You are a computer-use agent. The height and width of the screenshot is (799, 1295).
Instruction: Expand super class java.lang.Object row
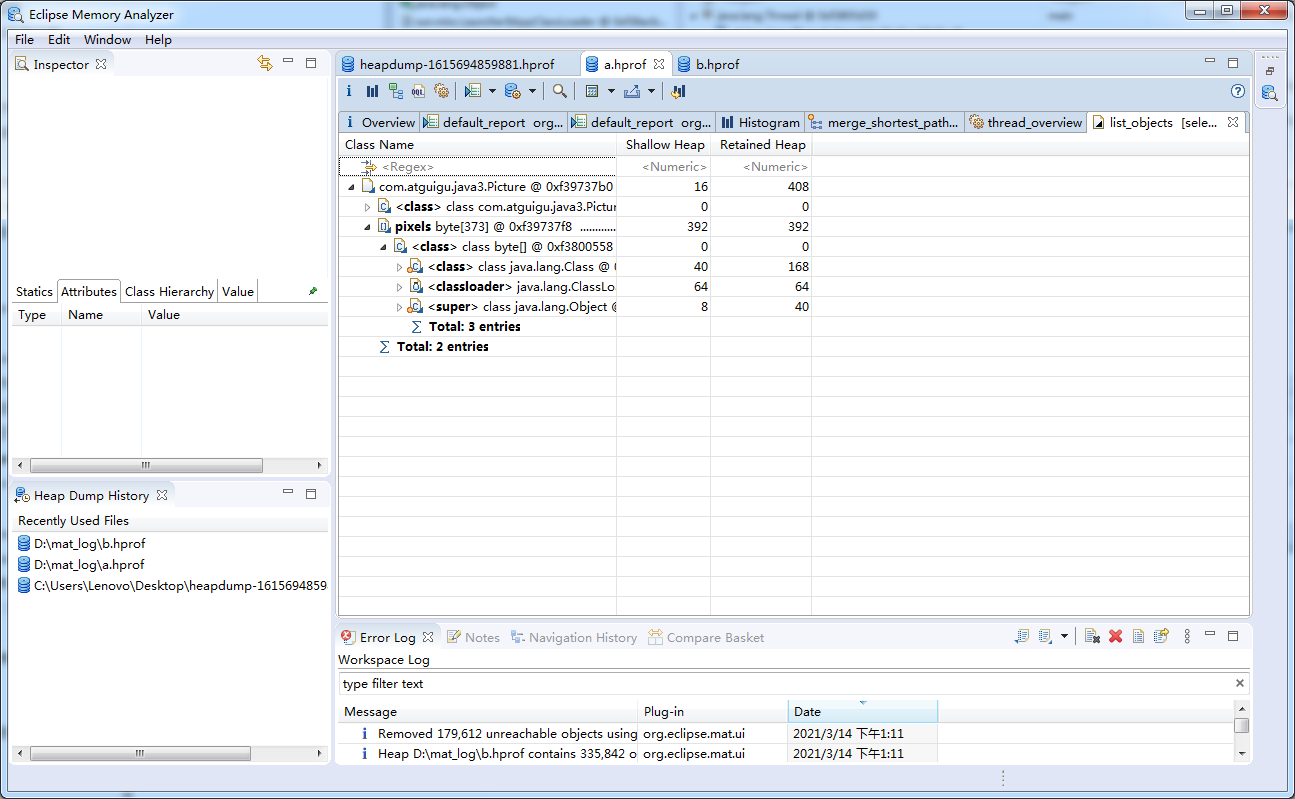pos(399,307)
